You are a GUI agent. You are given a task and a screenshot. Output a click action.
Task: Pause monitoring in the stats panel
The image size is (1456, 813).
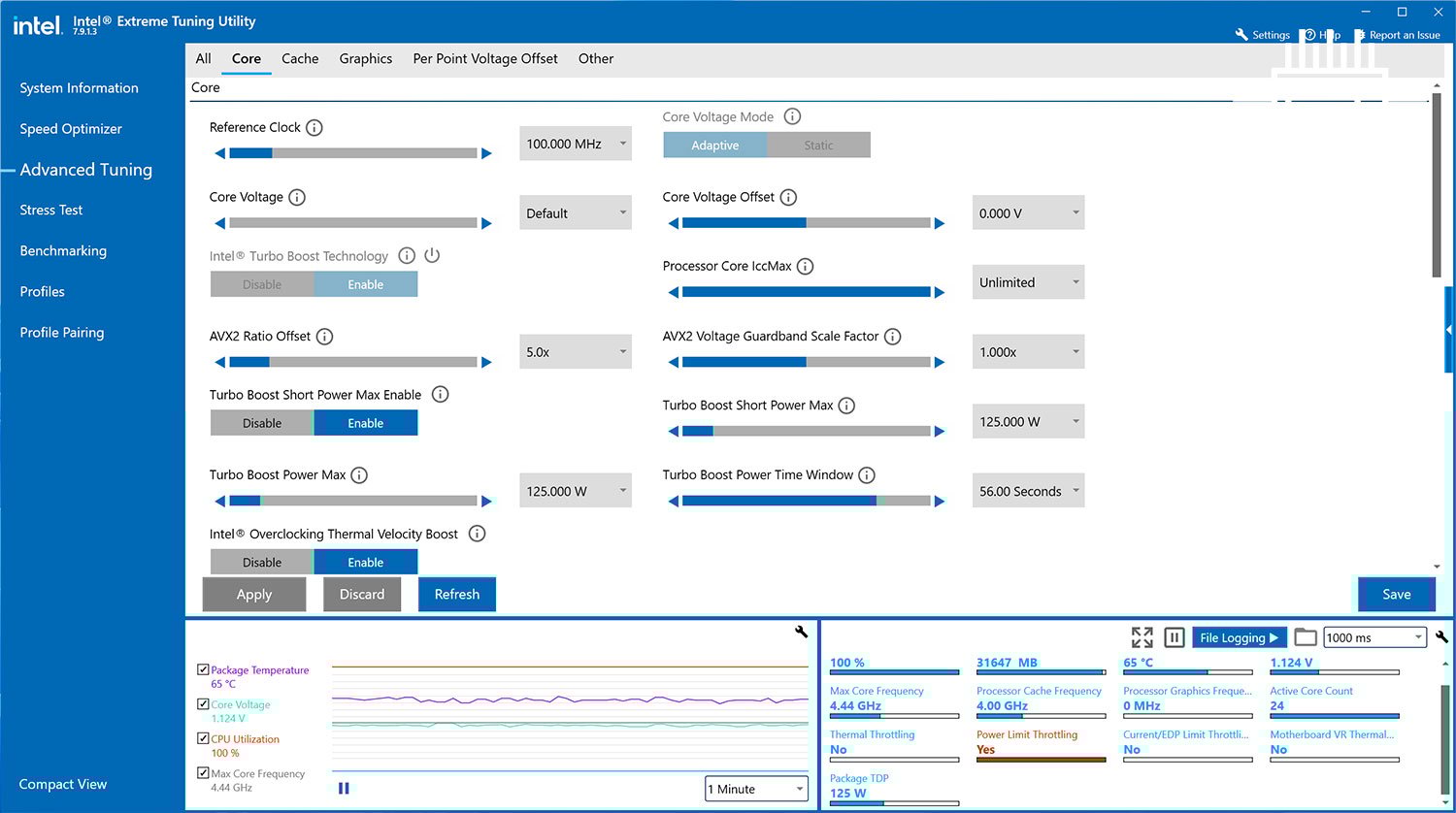(x=1174, y=637)
